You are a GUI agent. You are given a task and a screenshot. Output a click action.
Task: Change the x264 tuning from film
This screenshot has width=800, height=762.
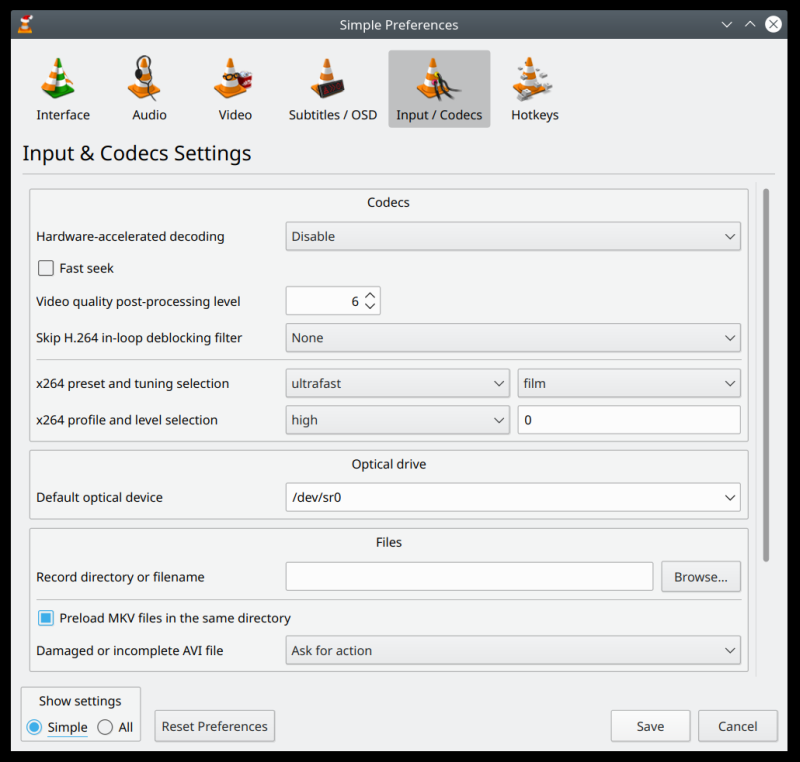628,383
